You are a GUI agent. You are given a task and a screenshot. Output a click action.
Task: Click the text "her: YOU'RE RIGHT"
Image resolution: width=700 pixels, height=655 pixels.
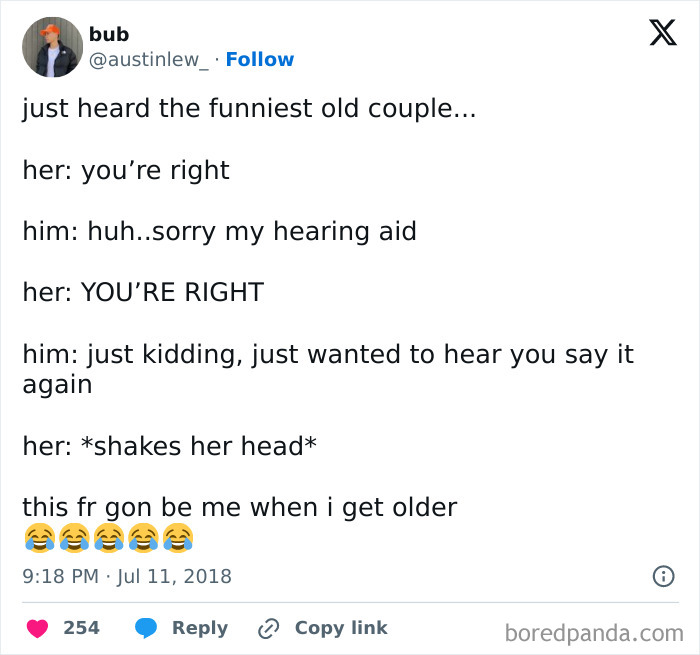coord(143,292)
